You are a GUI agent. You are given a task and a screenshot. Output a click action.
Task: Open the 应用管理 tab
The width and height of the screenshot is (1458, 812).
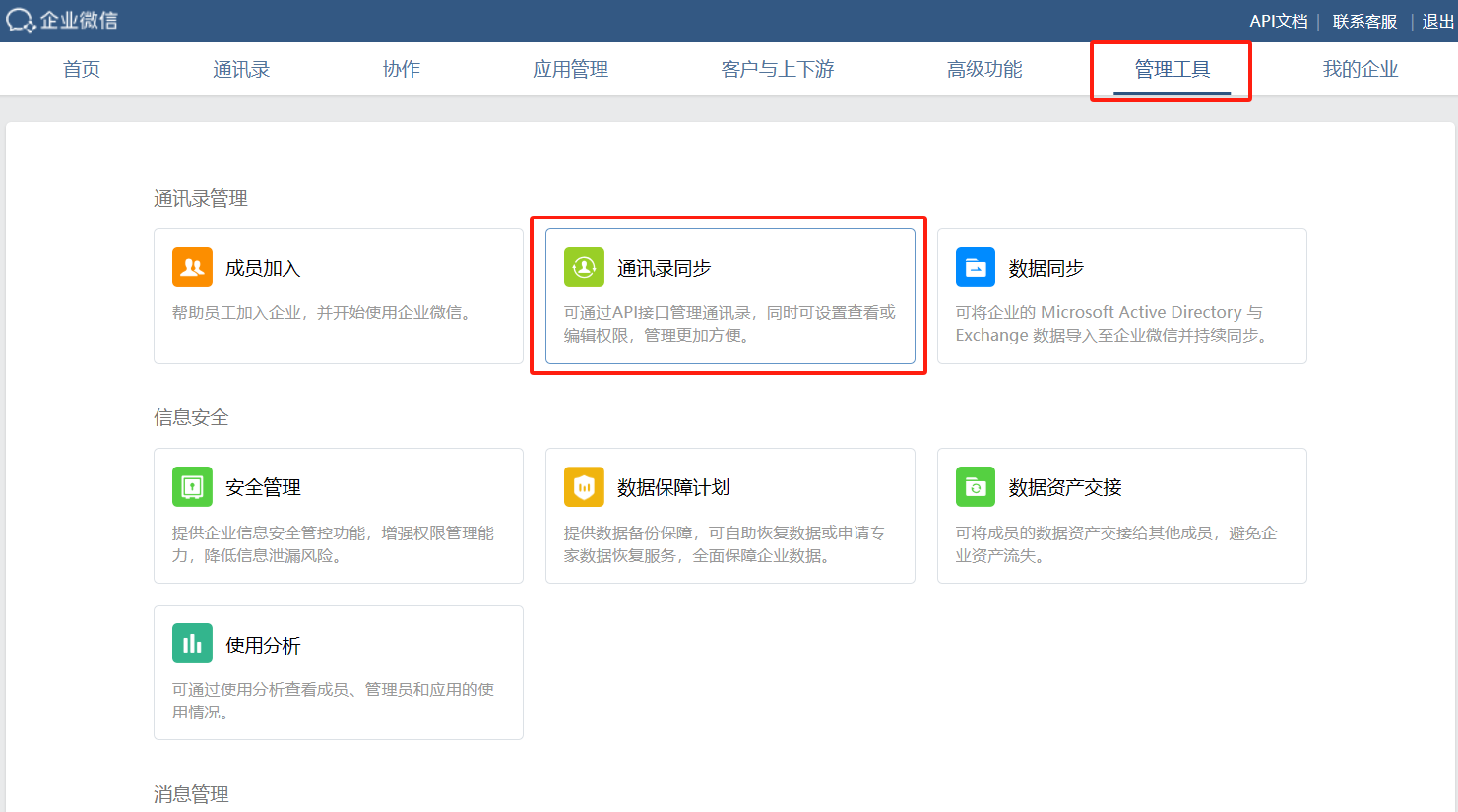point(570,69)
